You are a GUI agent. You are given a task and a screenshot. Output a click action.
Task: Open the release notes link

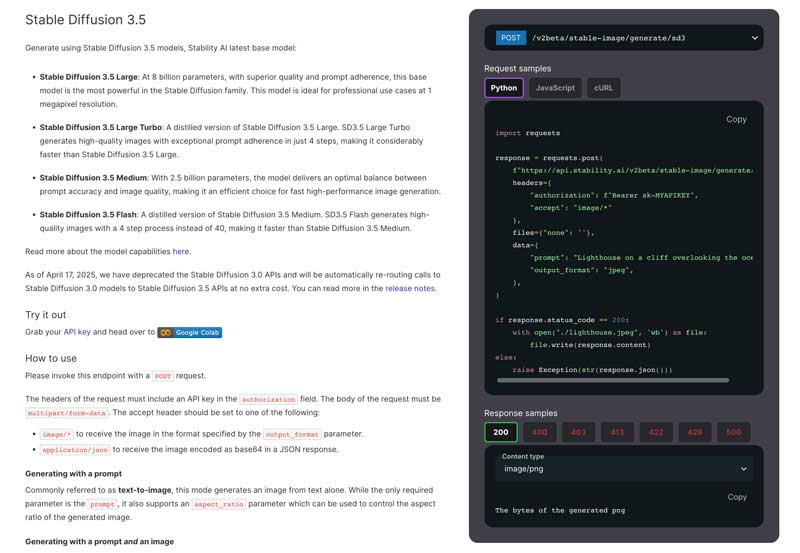[x=410, y=288]
